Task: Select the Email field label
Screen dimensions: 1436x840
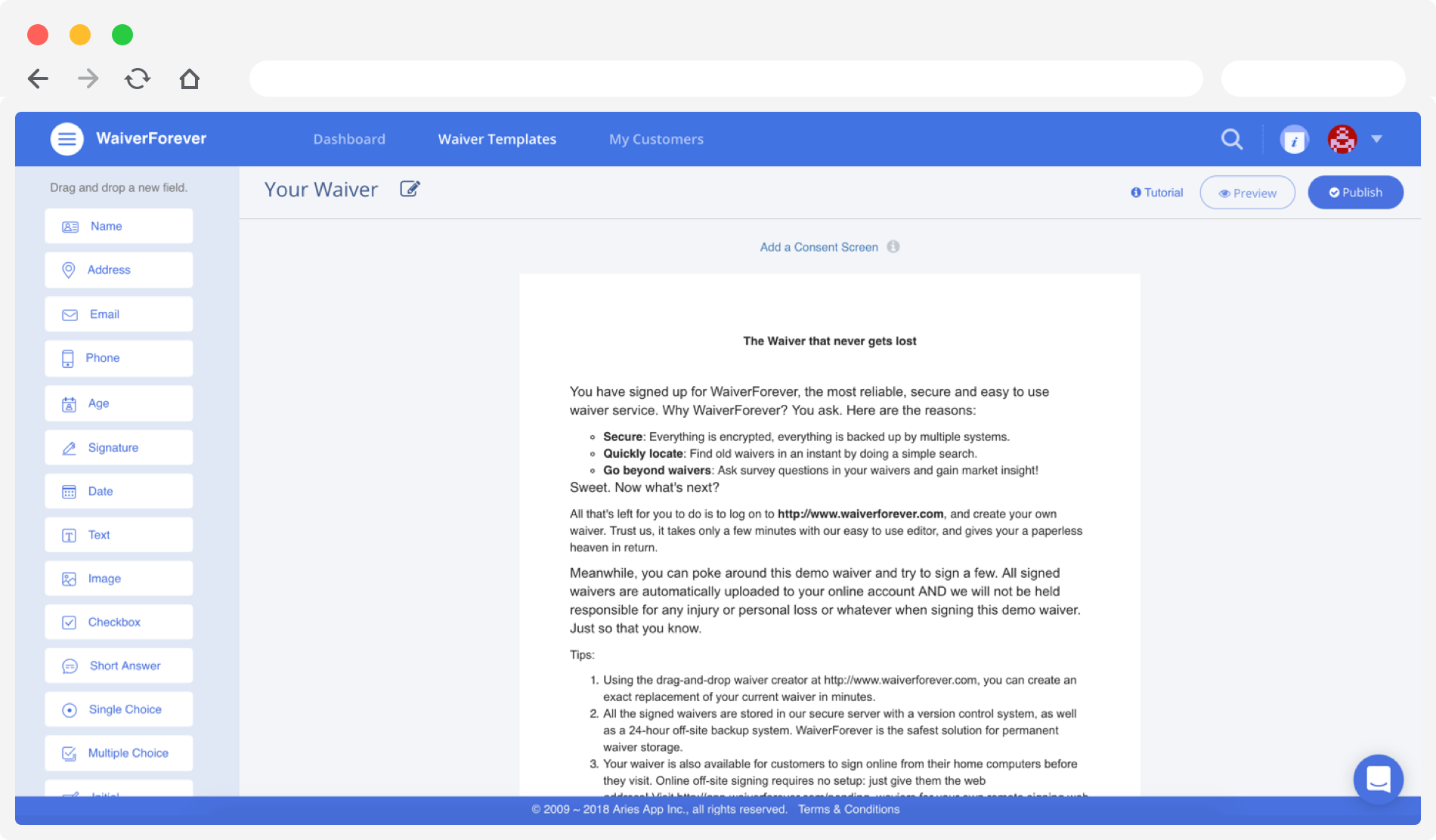Action: [104, 314]
